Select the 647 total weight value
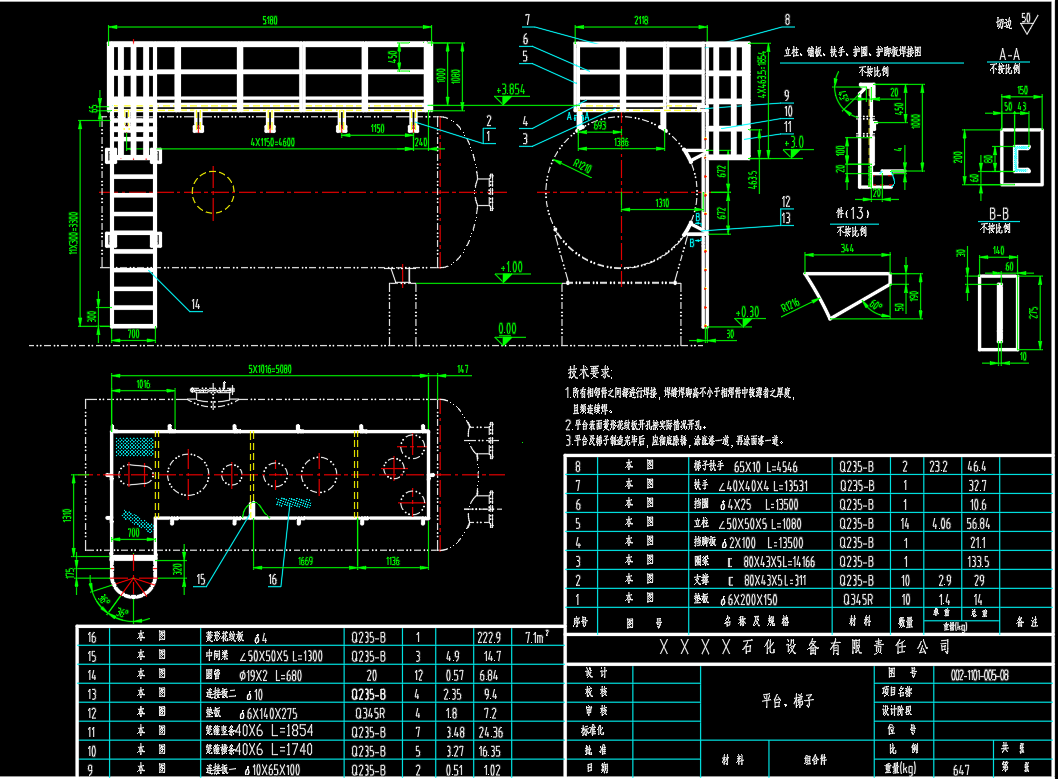 coord(934,768)
